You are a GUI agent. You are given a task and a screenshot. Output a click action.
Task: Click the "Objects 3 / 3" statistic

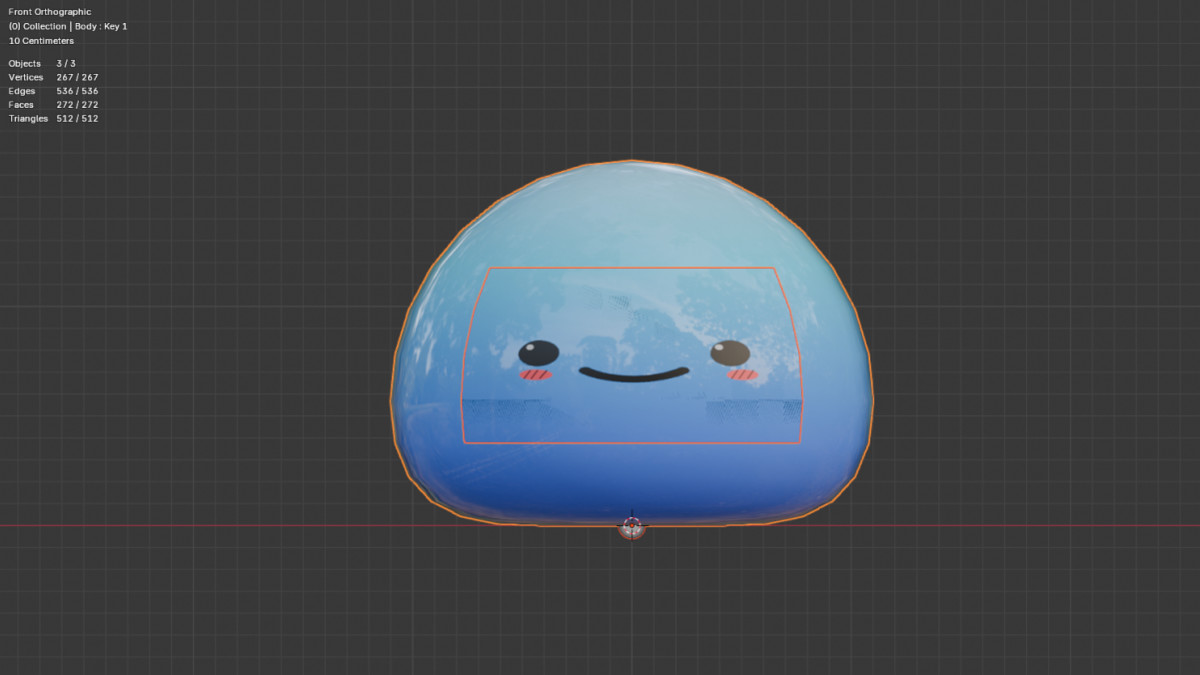point(42,63)
